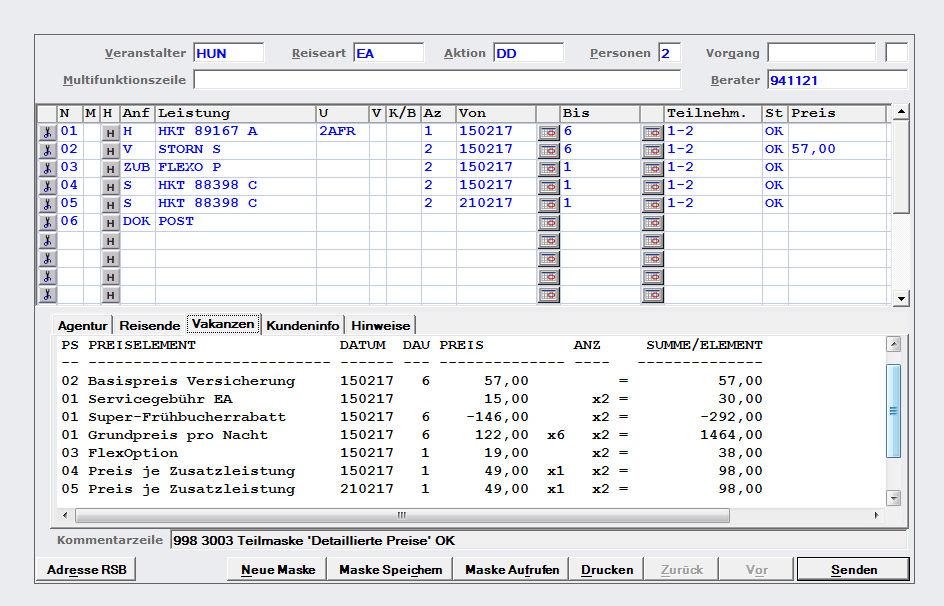Screen dimensions: 944x606
Task: Open the Von calendar icon in row 04
Action: click(x=548, y=187)
